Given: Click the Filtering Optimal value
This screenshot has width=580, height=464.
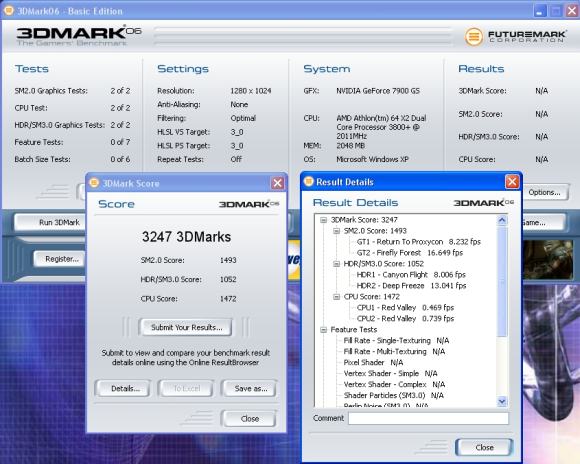Looking at the screenshot, I should tap(243, 118).
